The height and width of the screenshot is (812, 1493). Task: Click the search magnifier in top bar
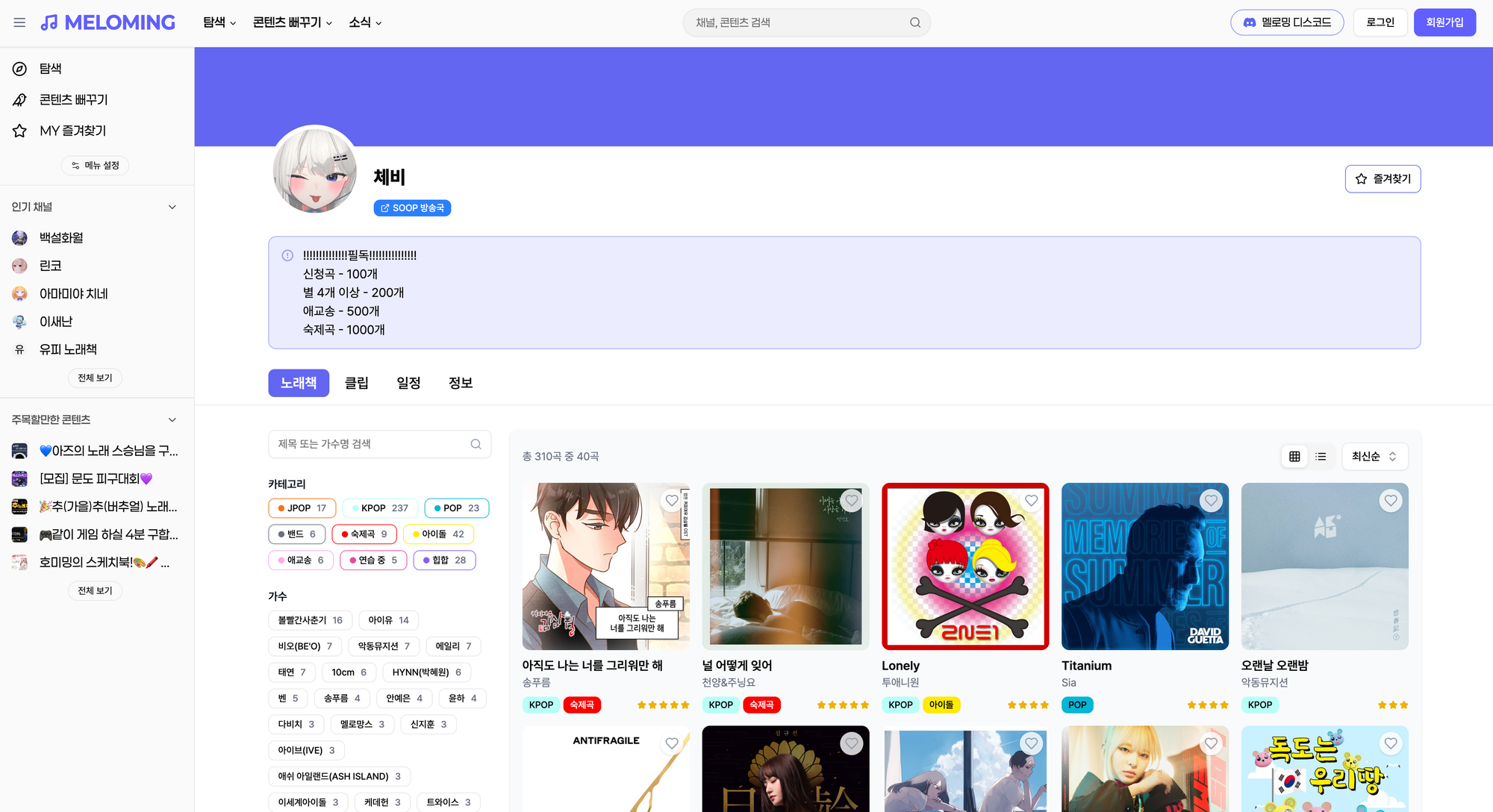914,22
